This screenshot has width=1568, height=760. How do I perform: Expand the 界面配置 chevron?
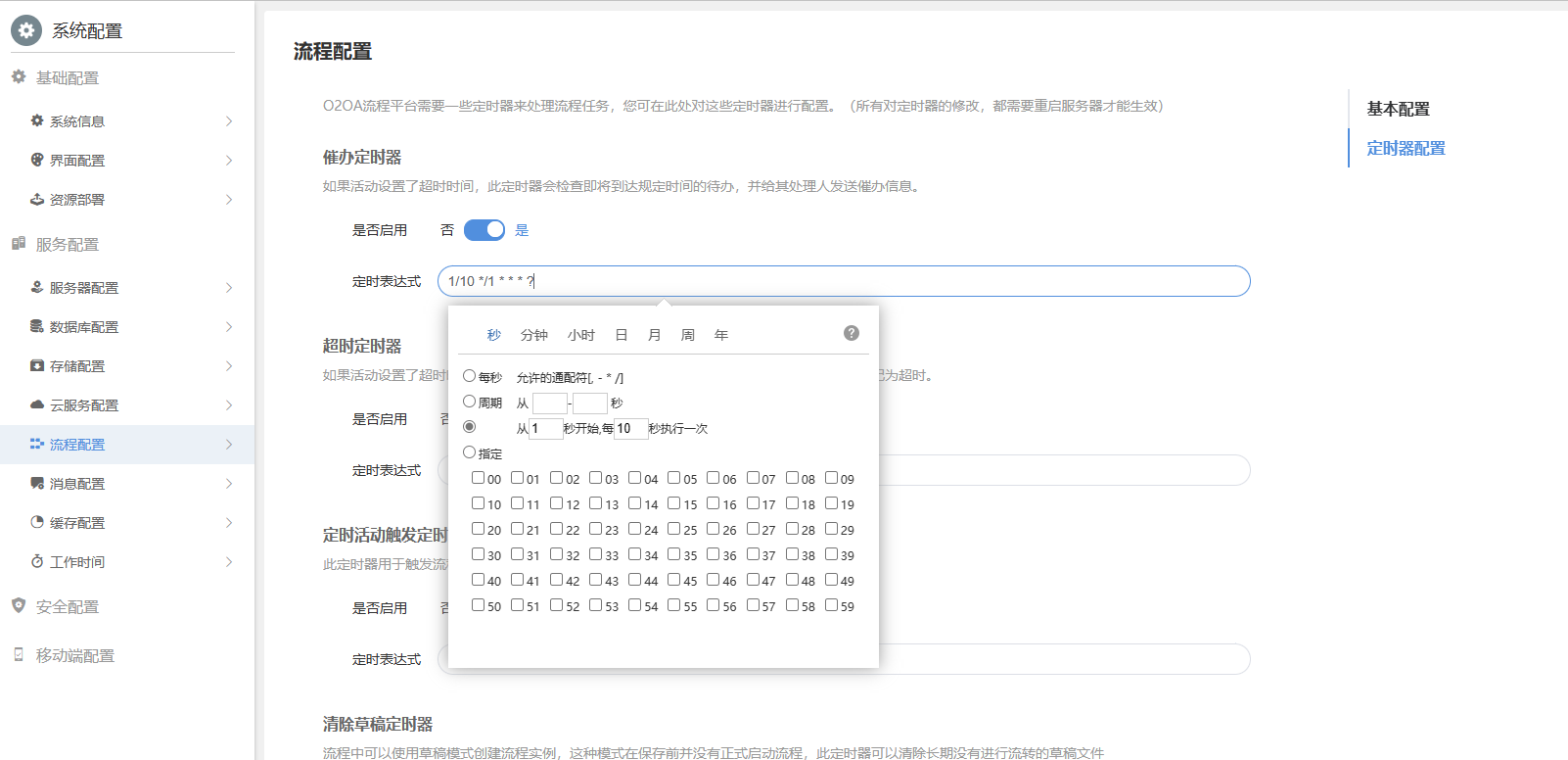pyautogui.click(x=229, y=161)
